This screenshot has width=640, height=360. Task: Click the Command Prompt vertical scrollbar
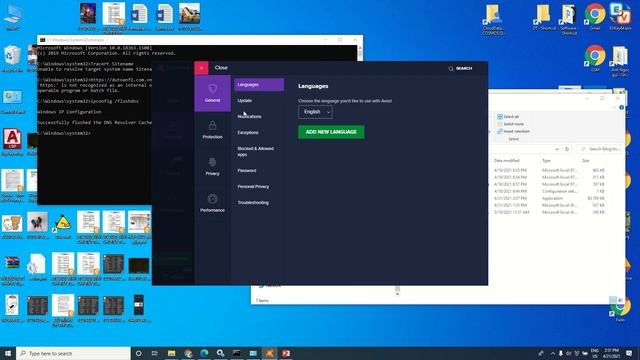tap(360, 53)
